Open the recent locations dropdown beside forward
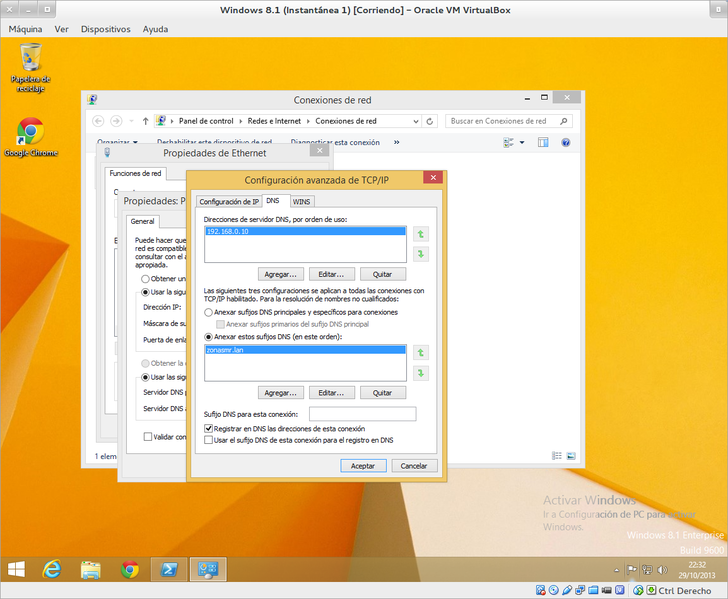 click(131, 121)
